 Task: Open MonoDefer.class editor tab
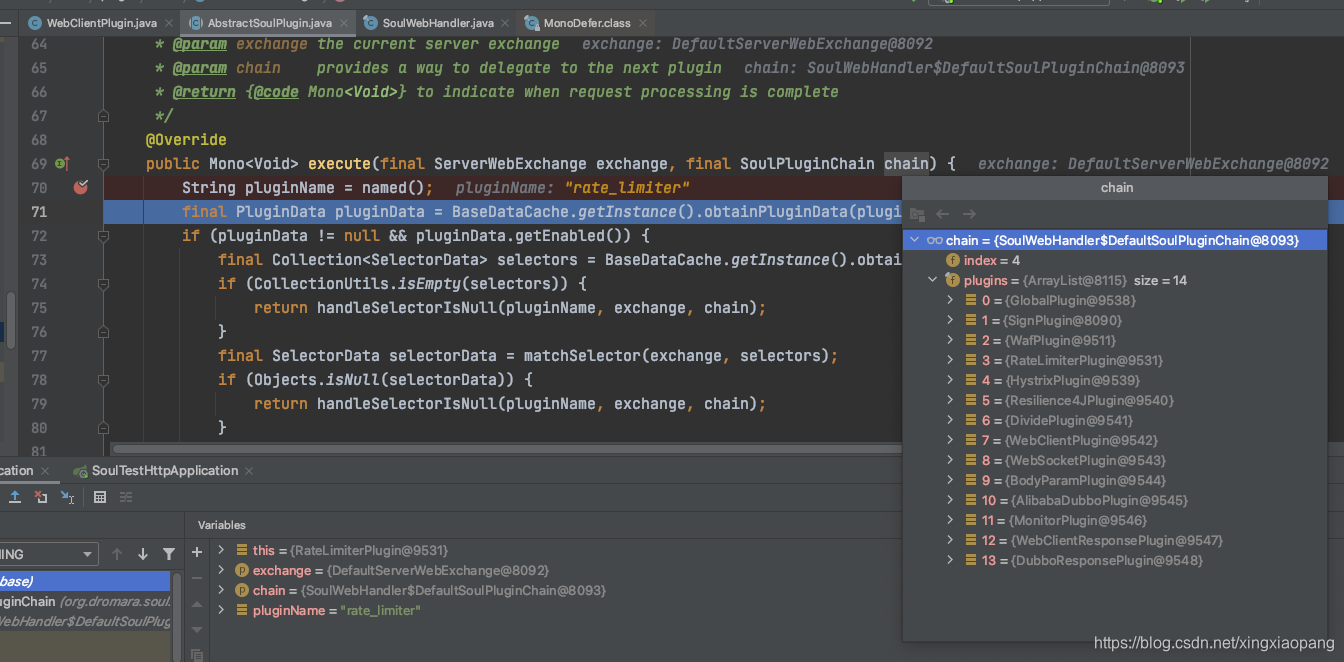[584, 22]
